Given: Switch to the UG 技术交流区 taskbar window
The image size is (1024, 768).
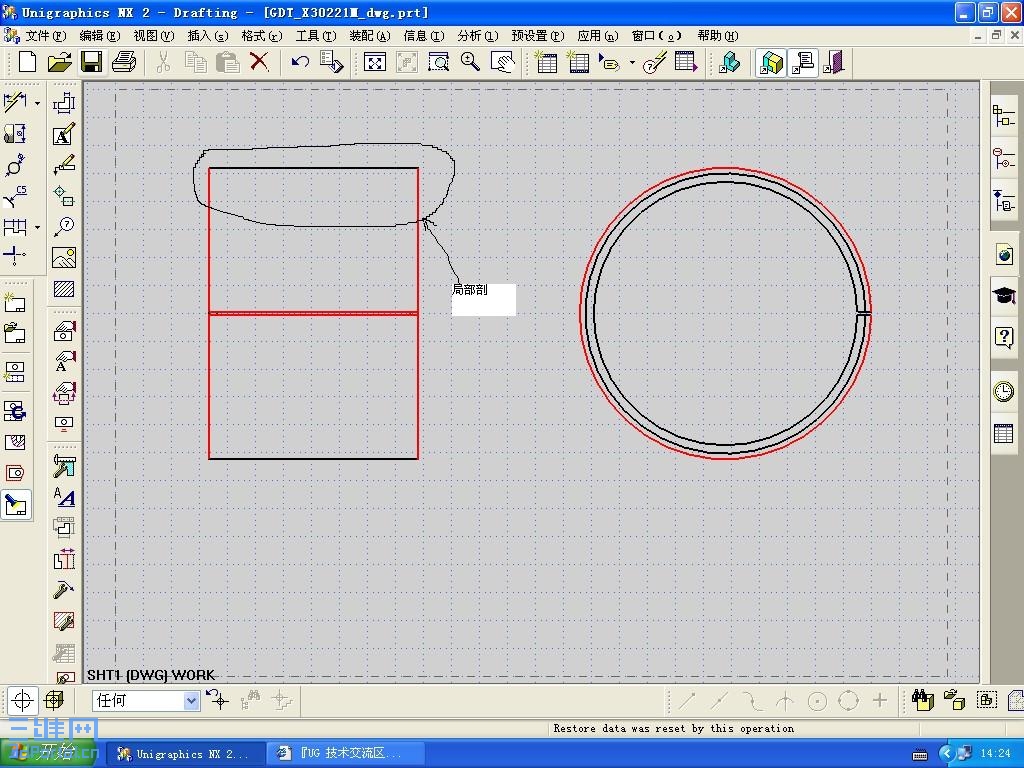Looking at the screenshot, I should pyautogui.click(x=345, y=754).
